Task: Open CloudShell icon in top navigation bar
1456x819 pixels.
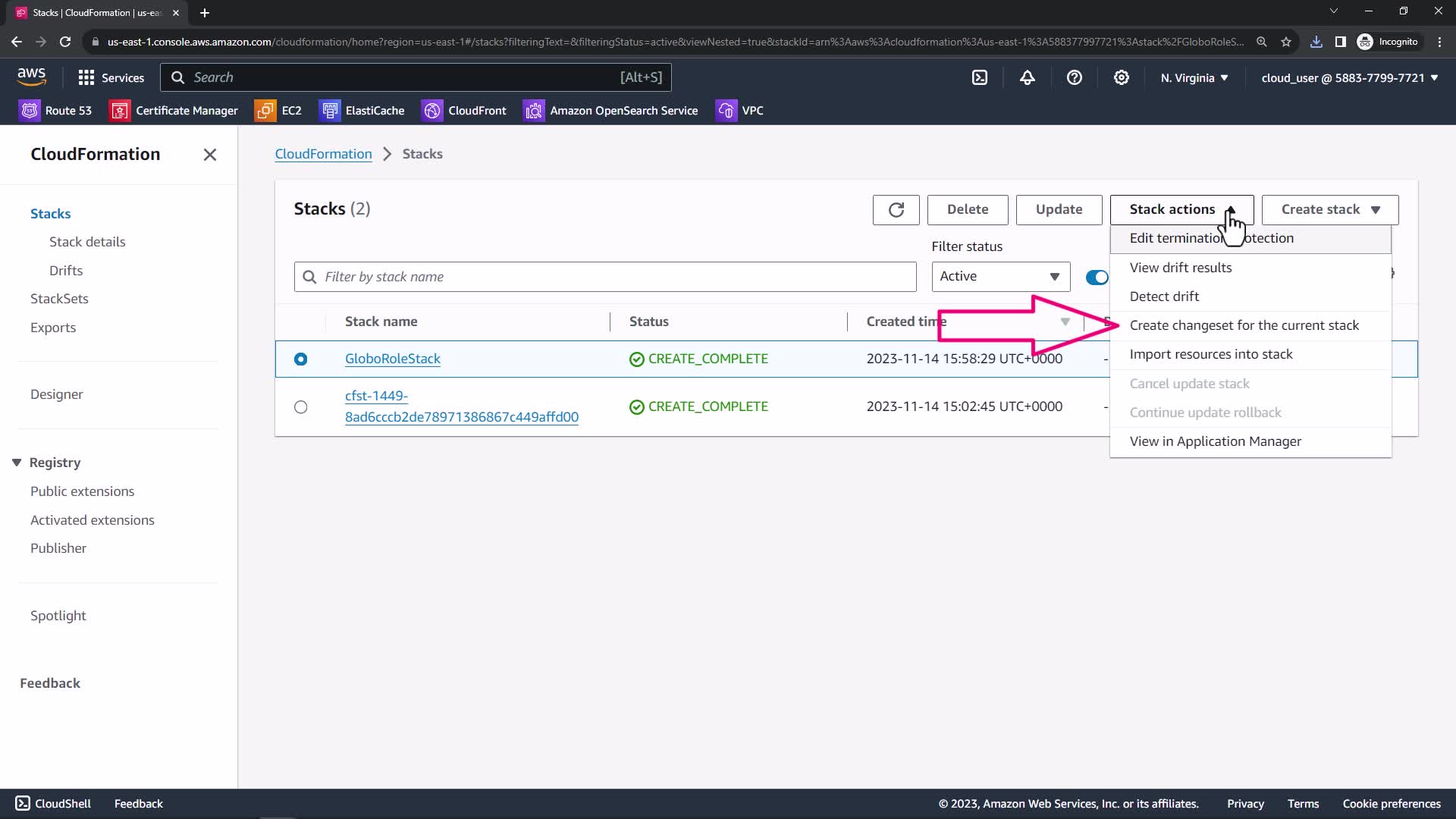Action: coord(980,77)
